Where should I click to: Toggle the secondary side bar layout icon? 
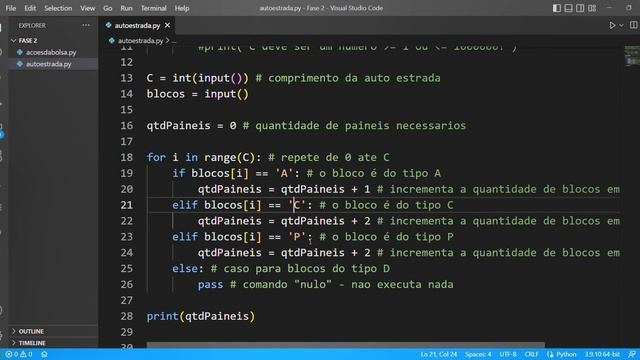[580, 8]
